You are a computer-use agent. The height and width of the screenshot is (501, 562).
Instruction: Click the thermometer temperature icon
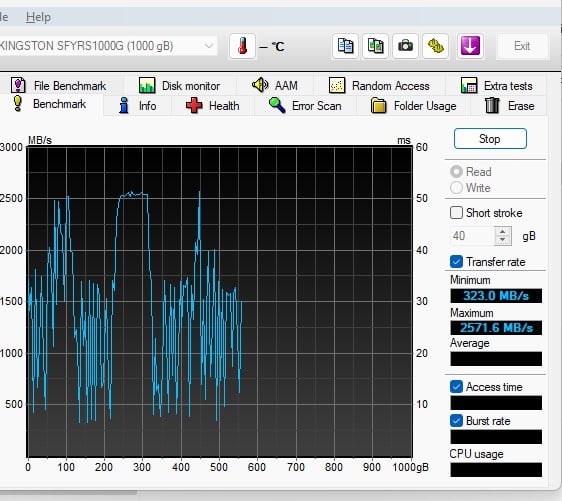[x=242, y=46]
